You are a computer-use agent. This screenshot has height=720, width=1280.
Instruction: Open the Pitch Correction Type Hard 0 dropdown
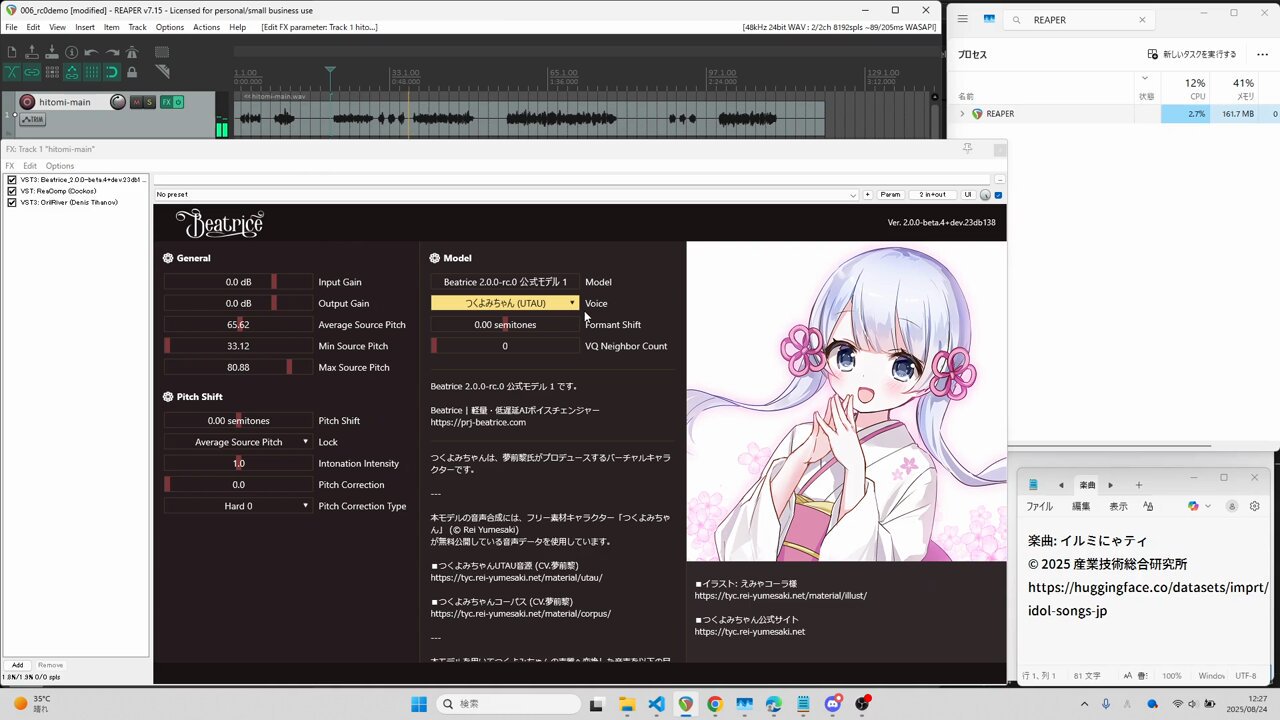238,506
